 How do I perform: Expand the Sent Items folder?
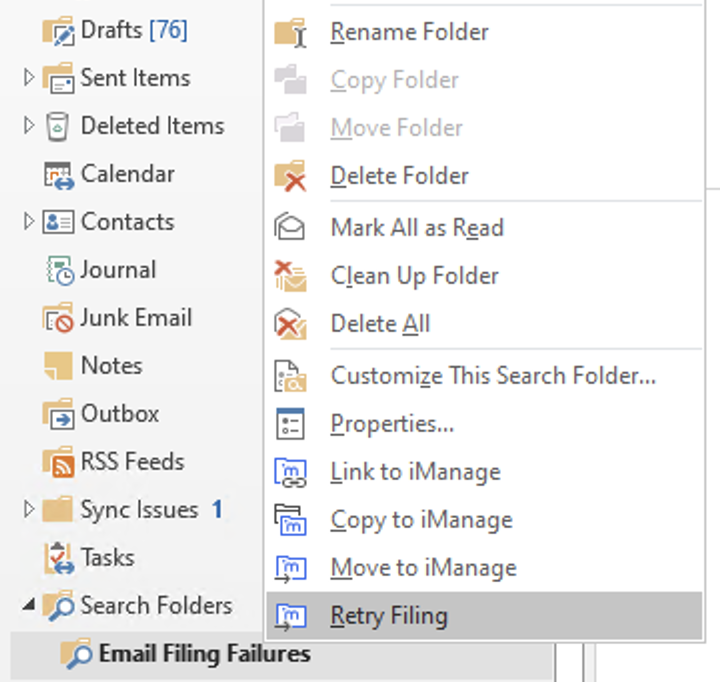point(28,78)
